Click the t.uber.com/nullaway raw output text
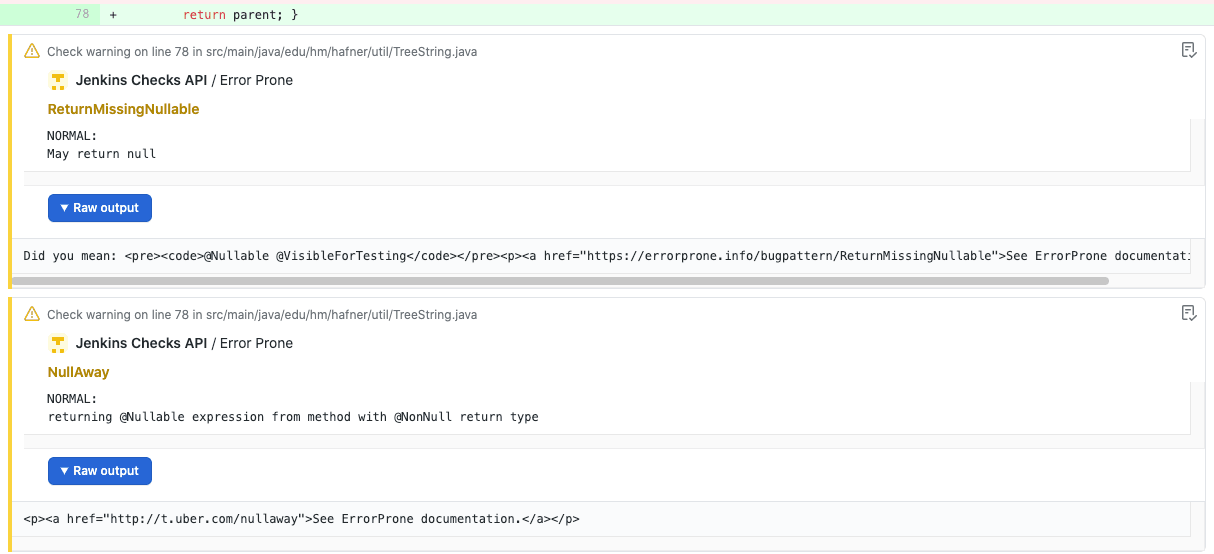 (301, 519)
